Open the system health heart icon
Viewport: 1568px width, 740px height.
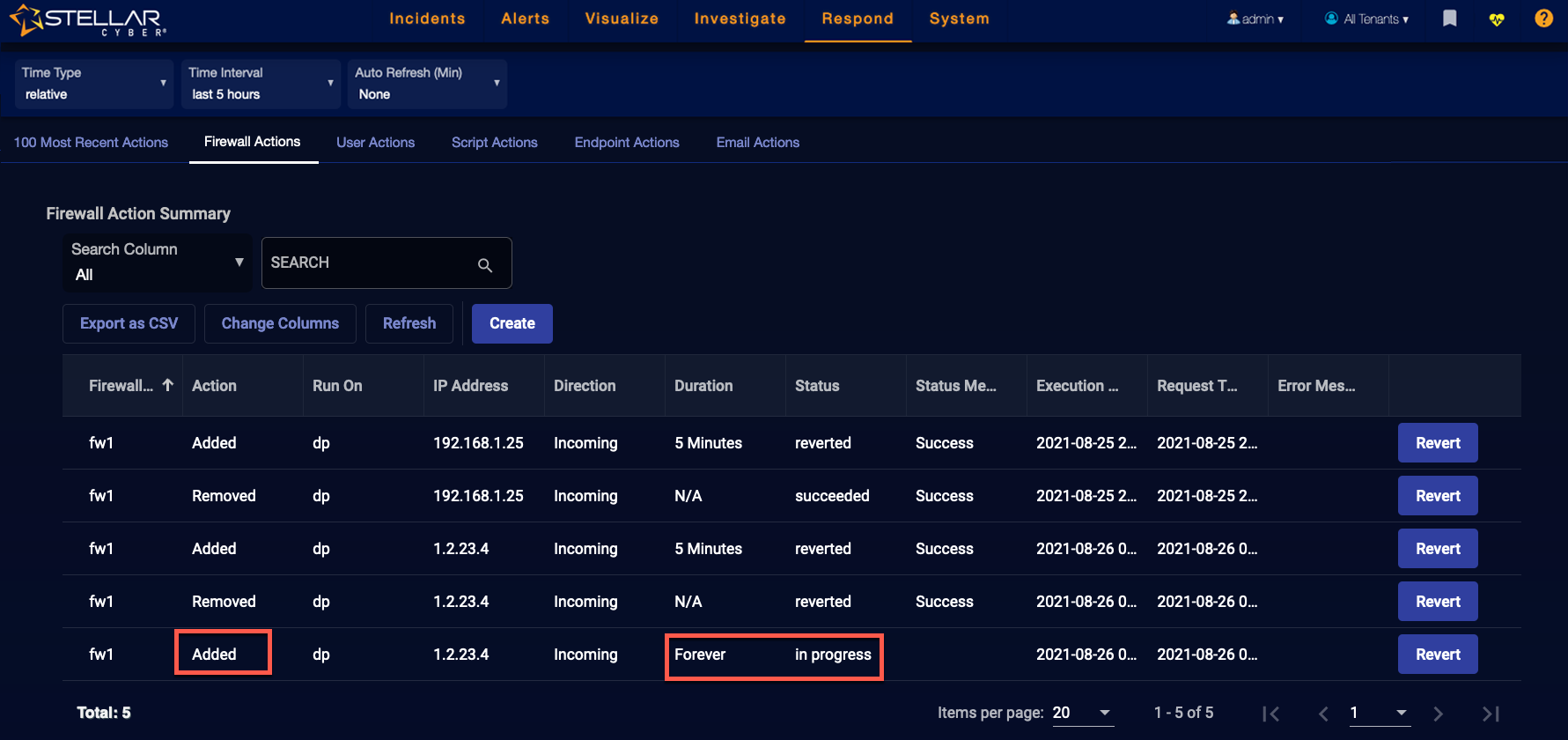[1497, 19]
